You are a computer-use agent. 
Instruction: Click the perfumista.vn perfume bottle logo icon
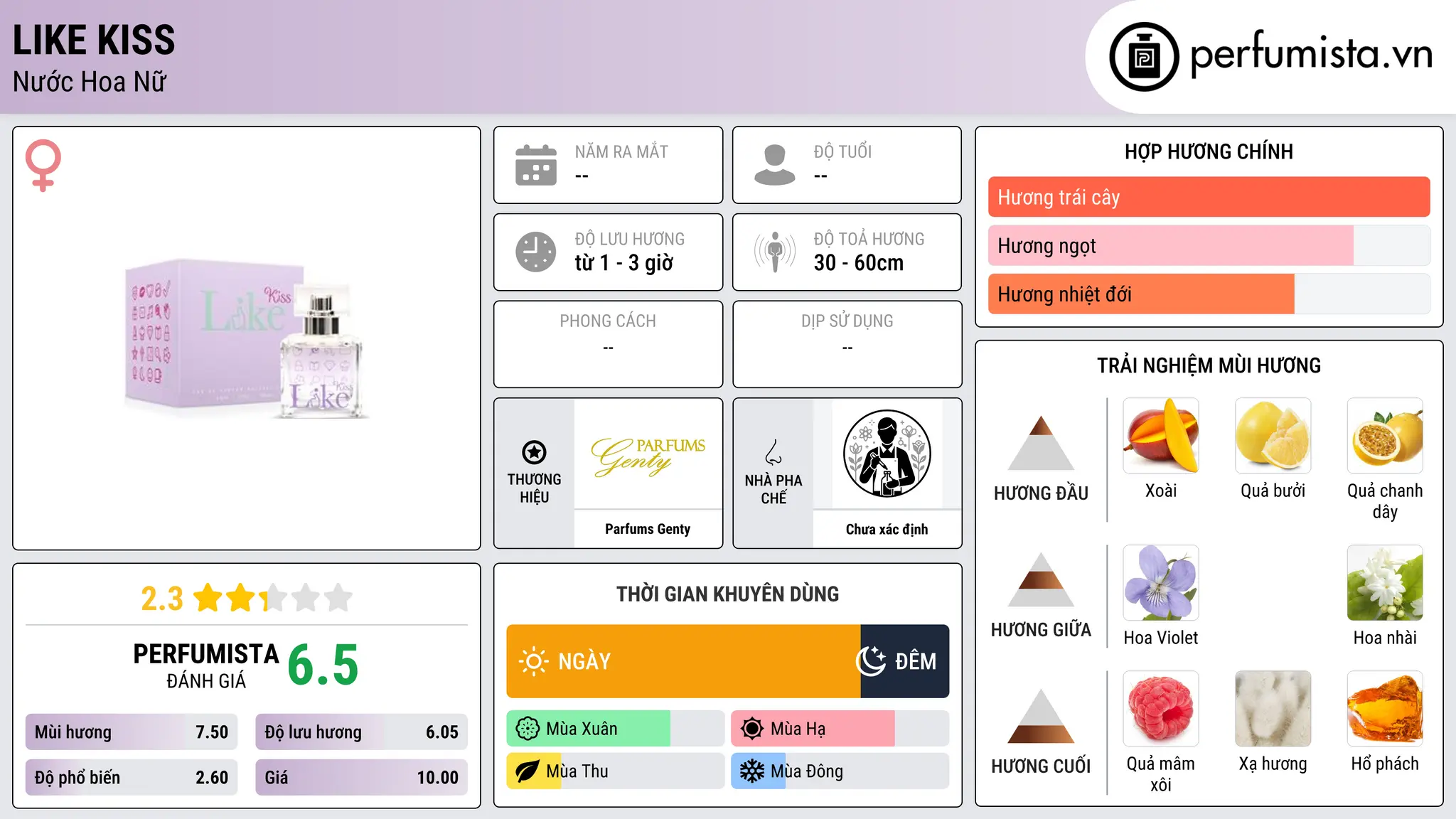click(x=1144, y=57)
